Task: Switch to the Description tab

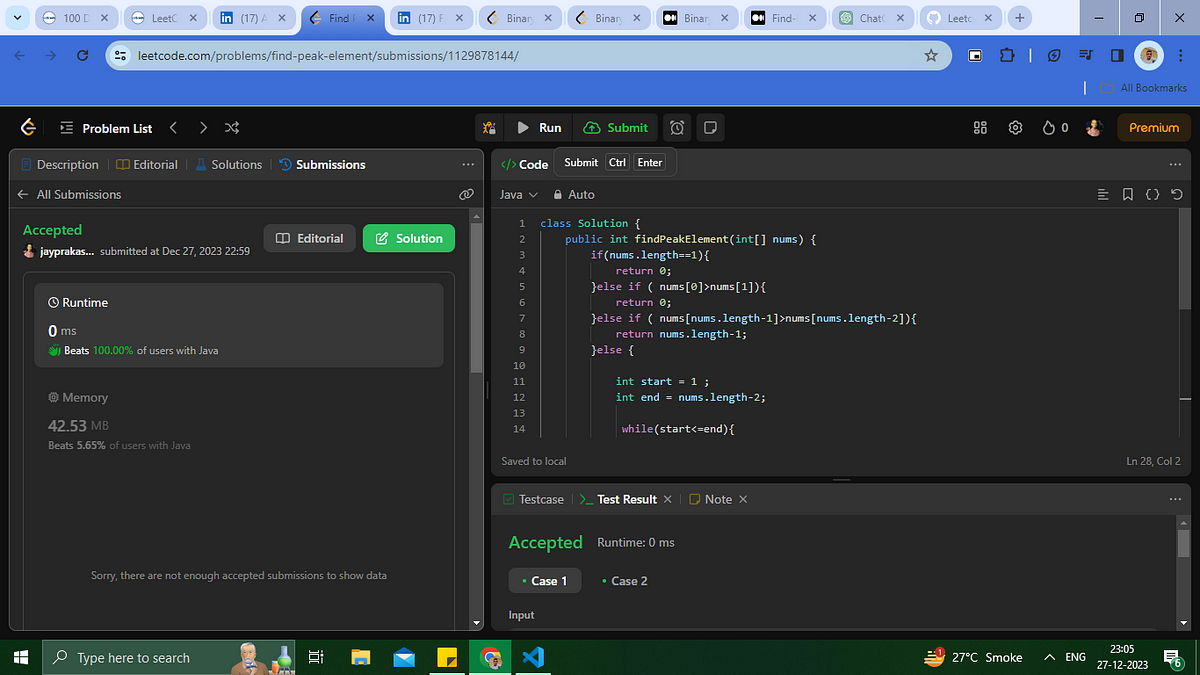Action: pyautogui.click(x=60, y=164)
